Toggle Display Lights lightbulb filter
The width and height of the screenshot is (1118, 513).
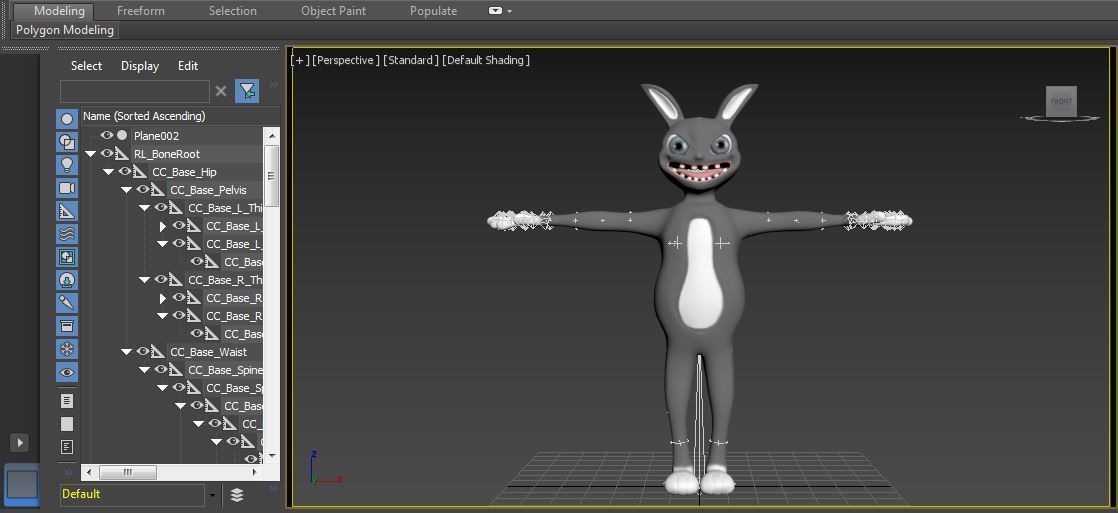(x=67, y=165)
